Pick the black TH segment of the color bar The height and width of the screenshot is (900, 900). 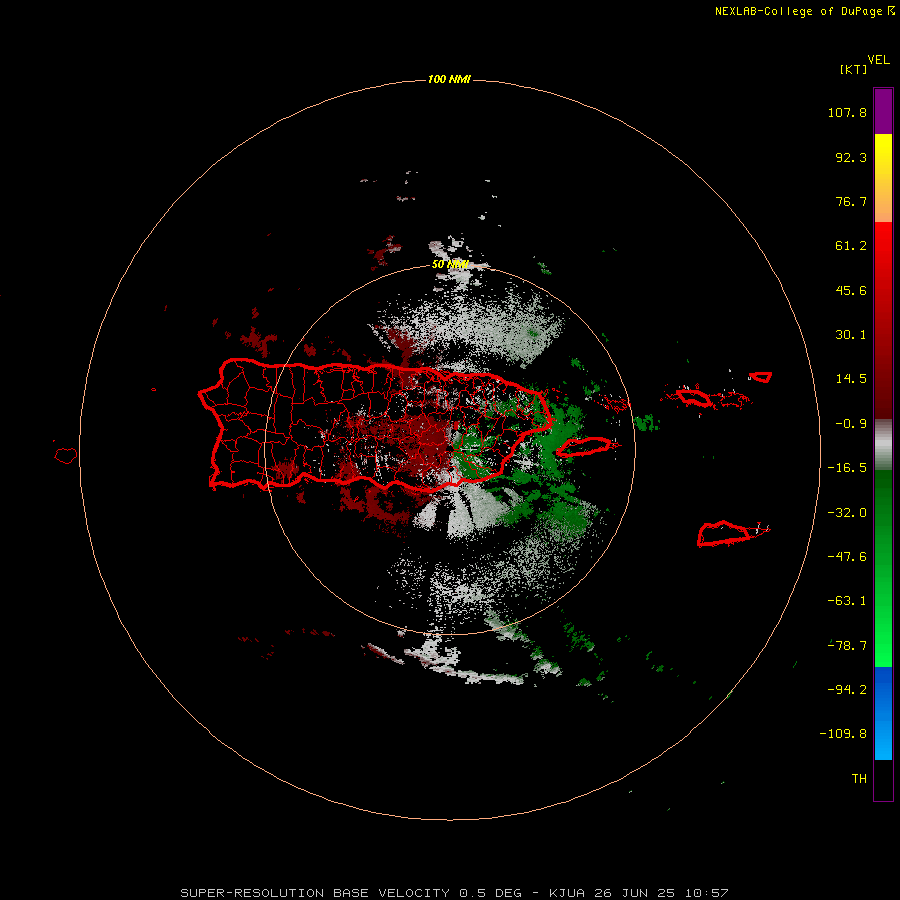(x=883, y=779)
